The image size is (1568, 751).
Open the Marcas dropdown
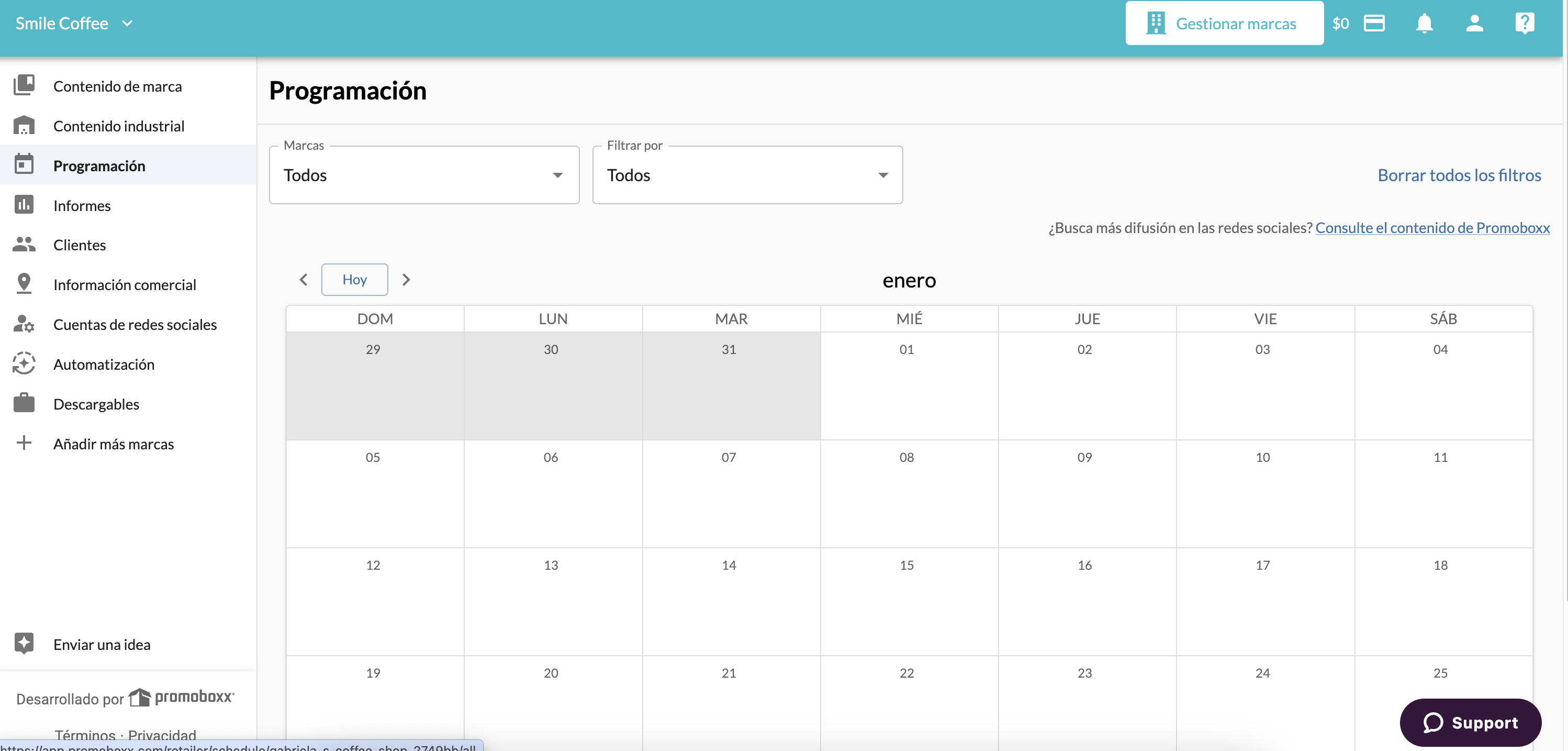pyautogui.click(x=424, y=175)
